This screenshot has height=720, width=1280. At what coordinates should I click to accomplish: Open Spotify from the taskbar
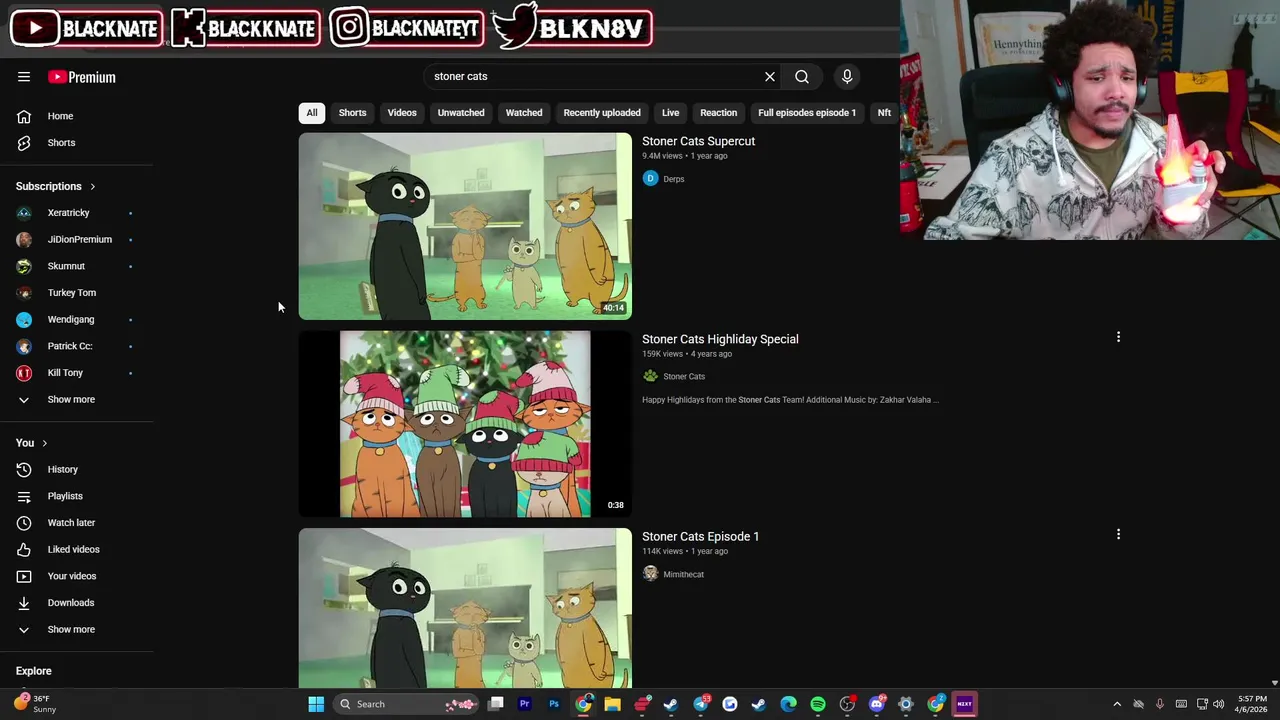coord(818,704)
